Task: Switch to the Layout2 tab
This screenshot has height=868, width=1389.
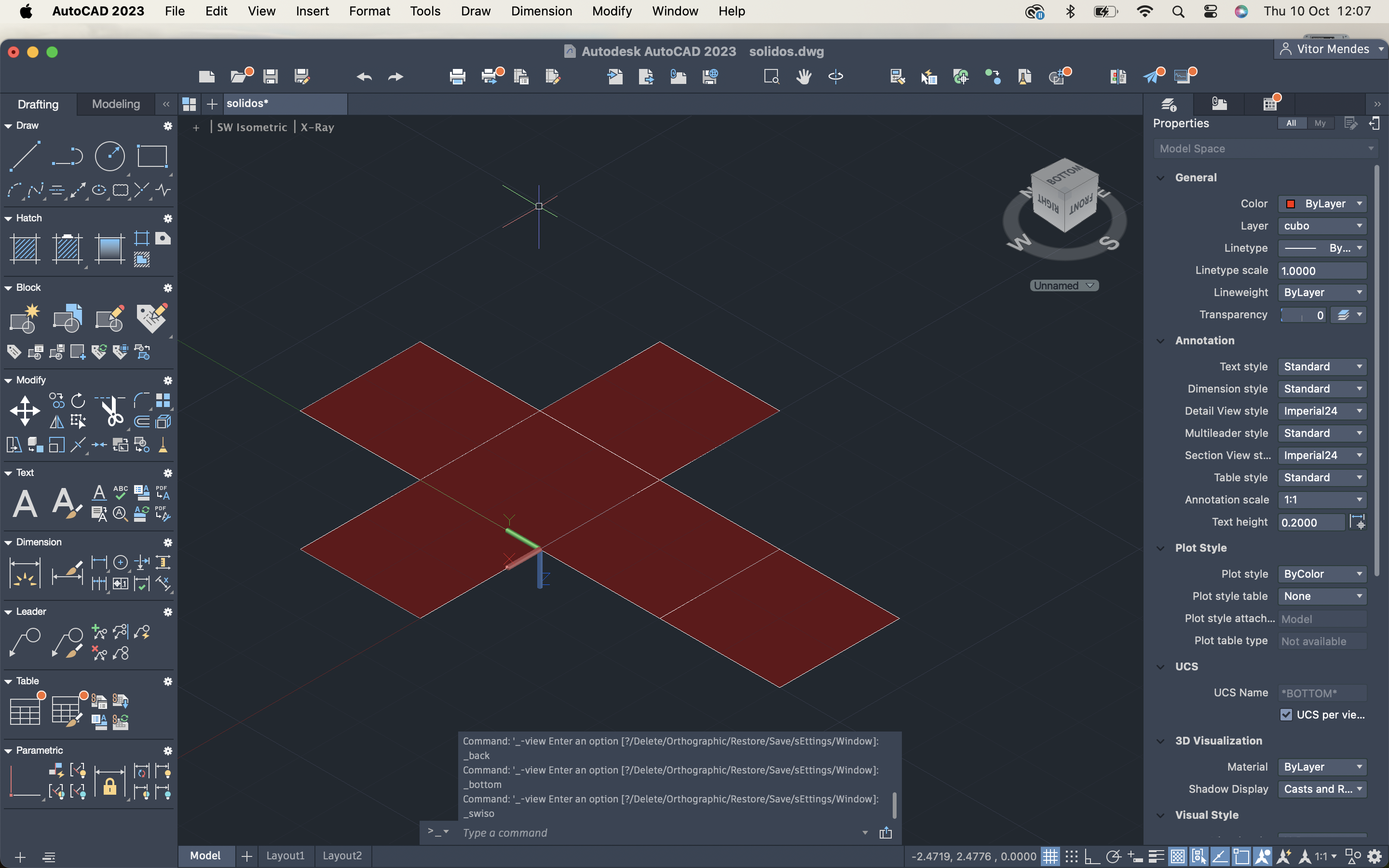Action: click(342, 855)
